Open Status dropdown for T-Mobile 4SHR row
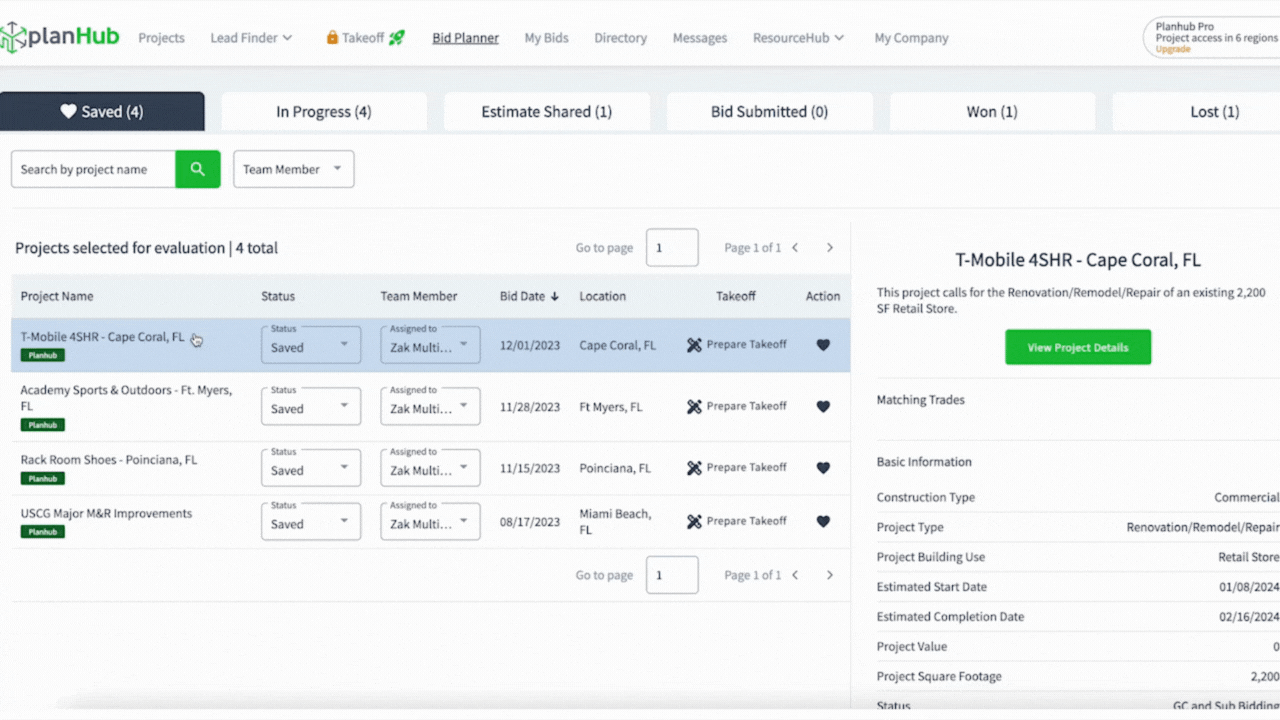The height and width of the screenshot is (720, 1280). tap(311, 345)
